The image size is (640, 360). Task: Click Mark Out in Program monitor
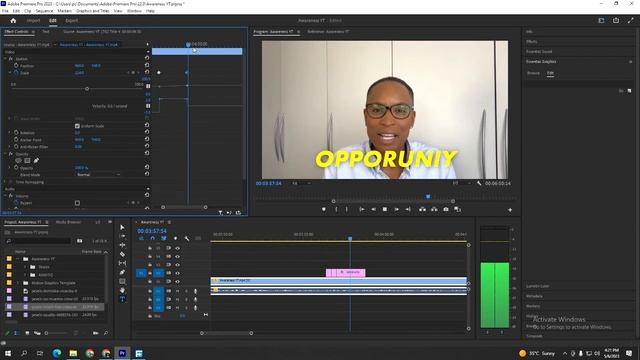pyautogui.click(x=347, y=209)
